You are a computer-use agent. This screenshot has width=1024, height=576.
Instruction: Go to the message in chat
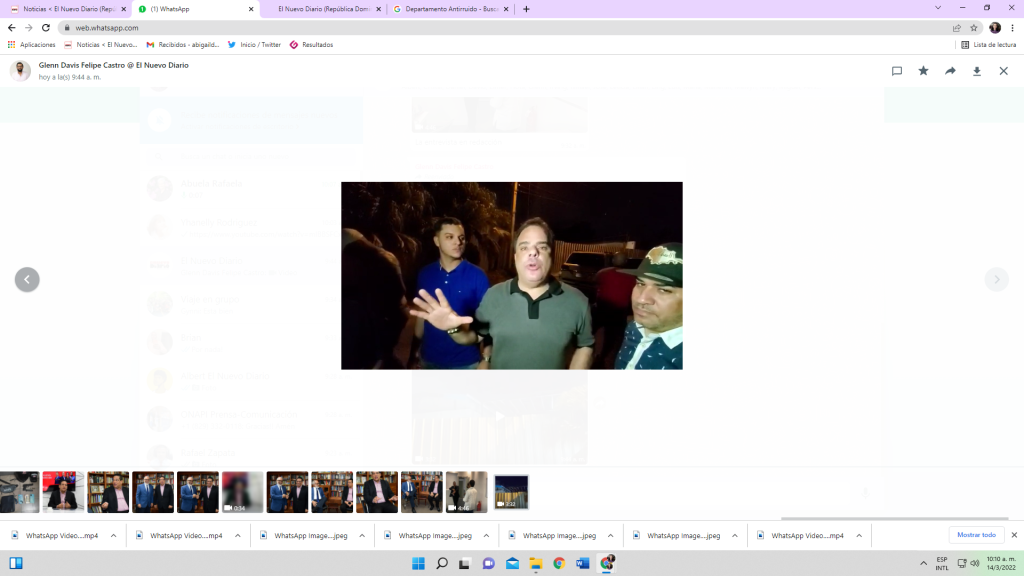click(x=897, y=71)
